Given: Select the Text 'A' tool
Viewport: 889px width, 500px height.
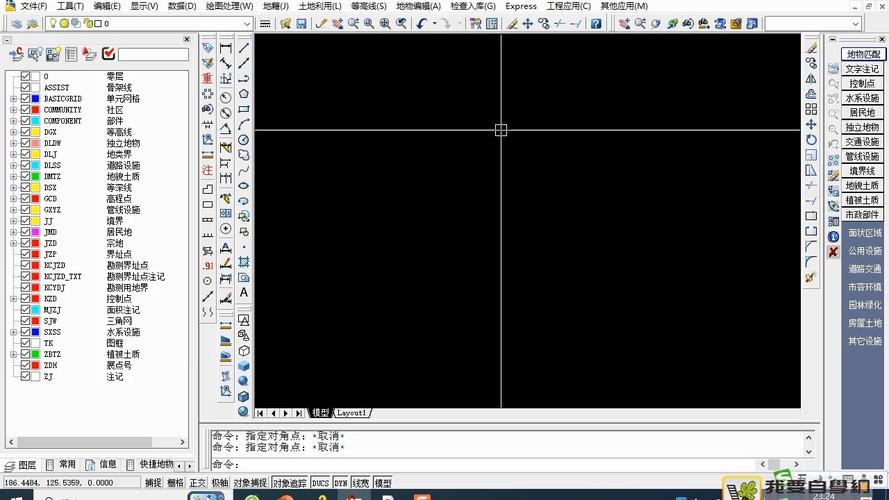Looking at the screenshot, I should [244, 293].
